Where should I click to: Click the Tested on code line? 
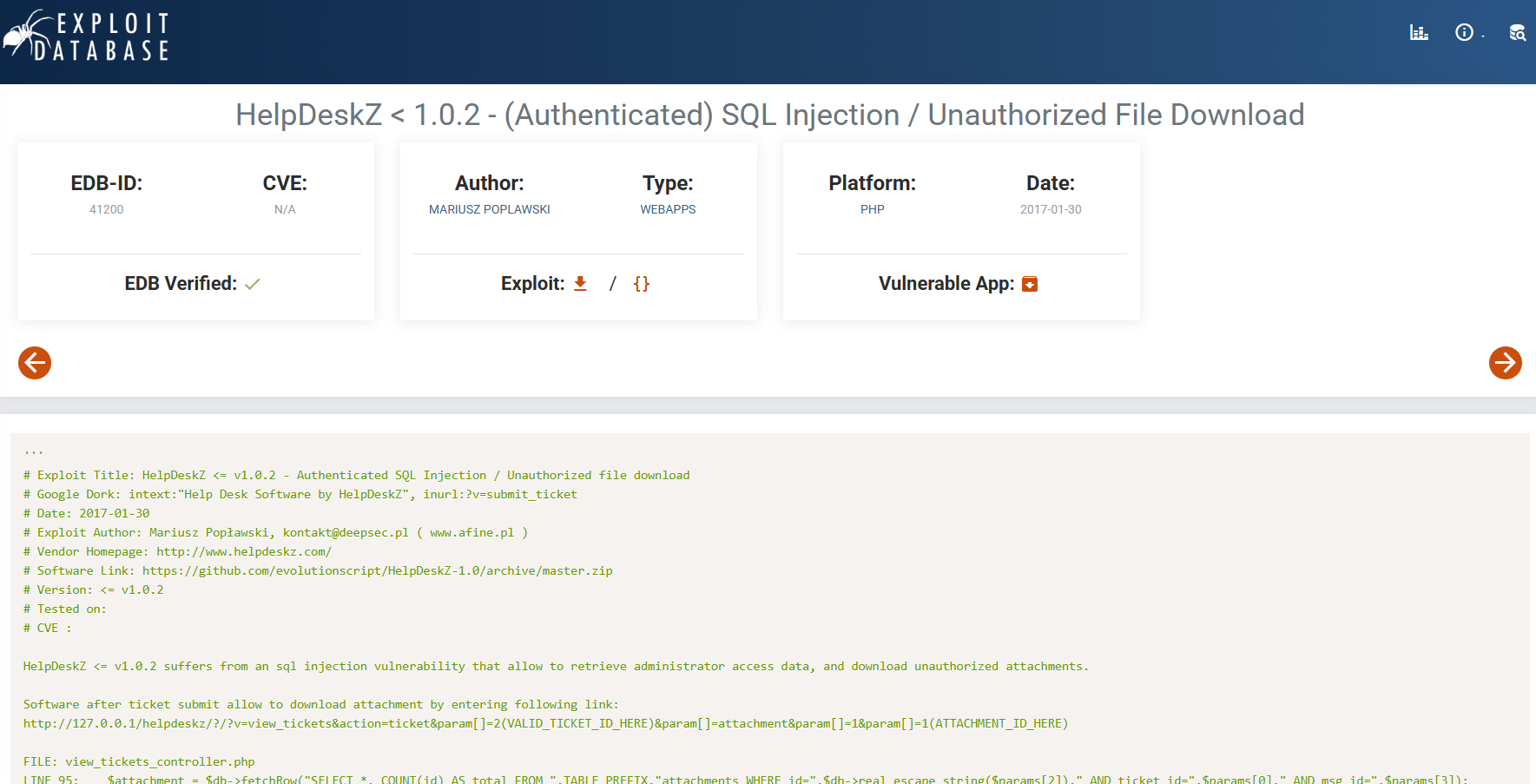pos(65,609)
